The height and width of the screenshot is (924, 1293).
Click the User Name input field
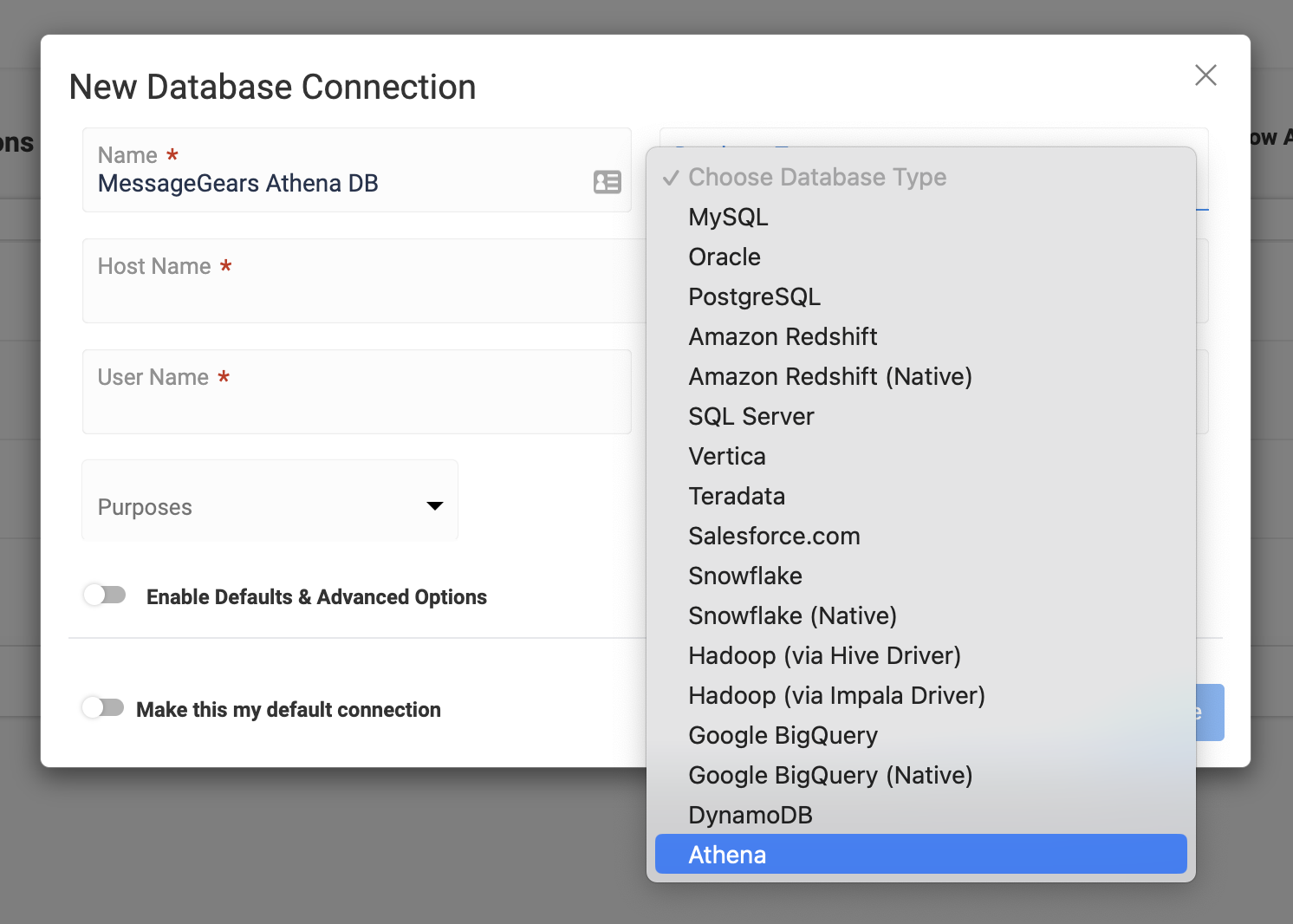[357, 392]
